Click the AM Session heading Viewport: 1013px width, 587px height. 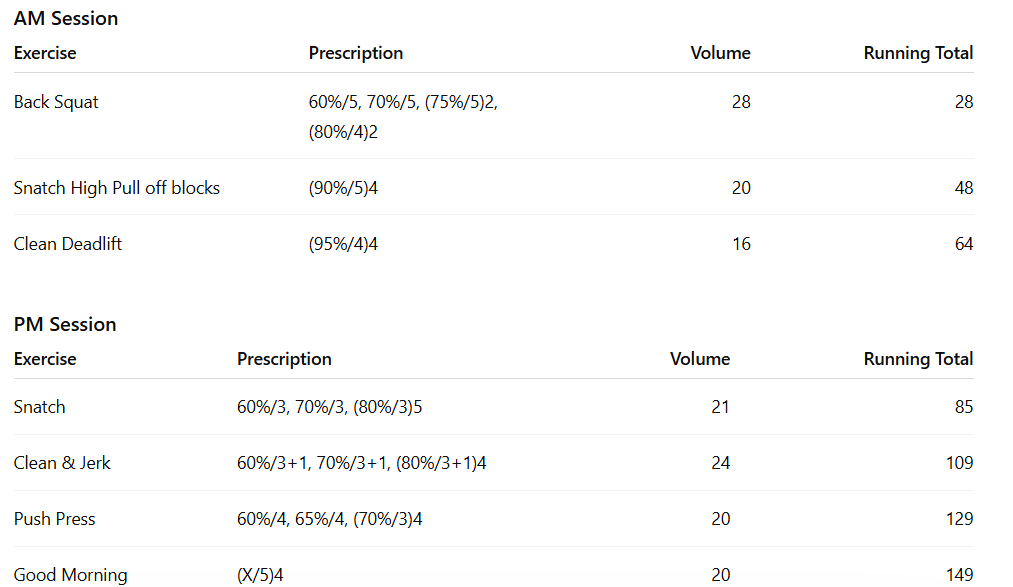coord(66,18)
